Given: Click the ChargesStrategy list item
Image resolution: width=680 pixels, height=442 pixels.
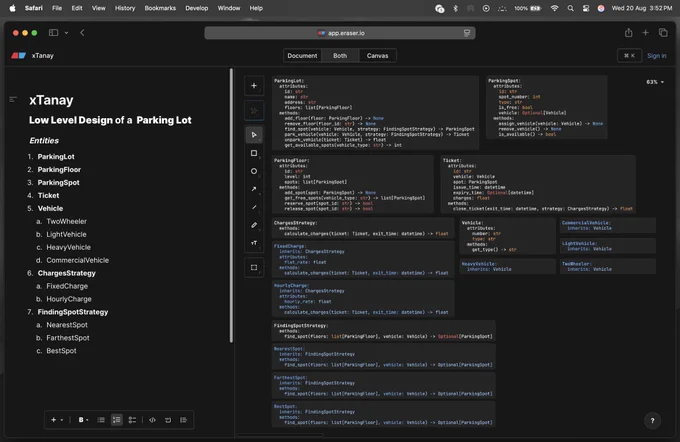Looking at the screenshot, I should tap(66, 273).
